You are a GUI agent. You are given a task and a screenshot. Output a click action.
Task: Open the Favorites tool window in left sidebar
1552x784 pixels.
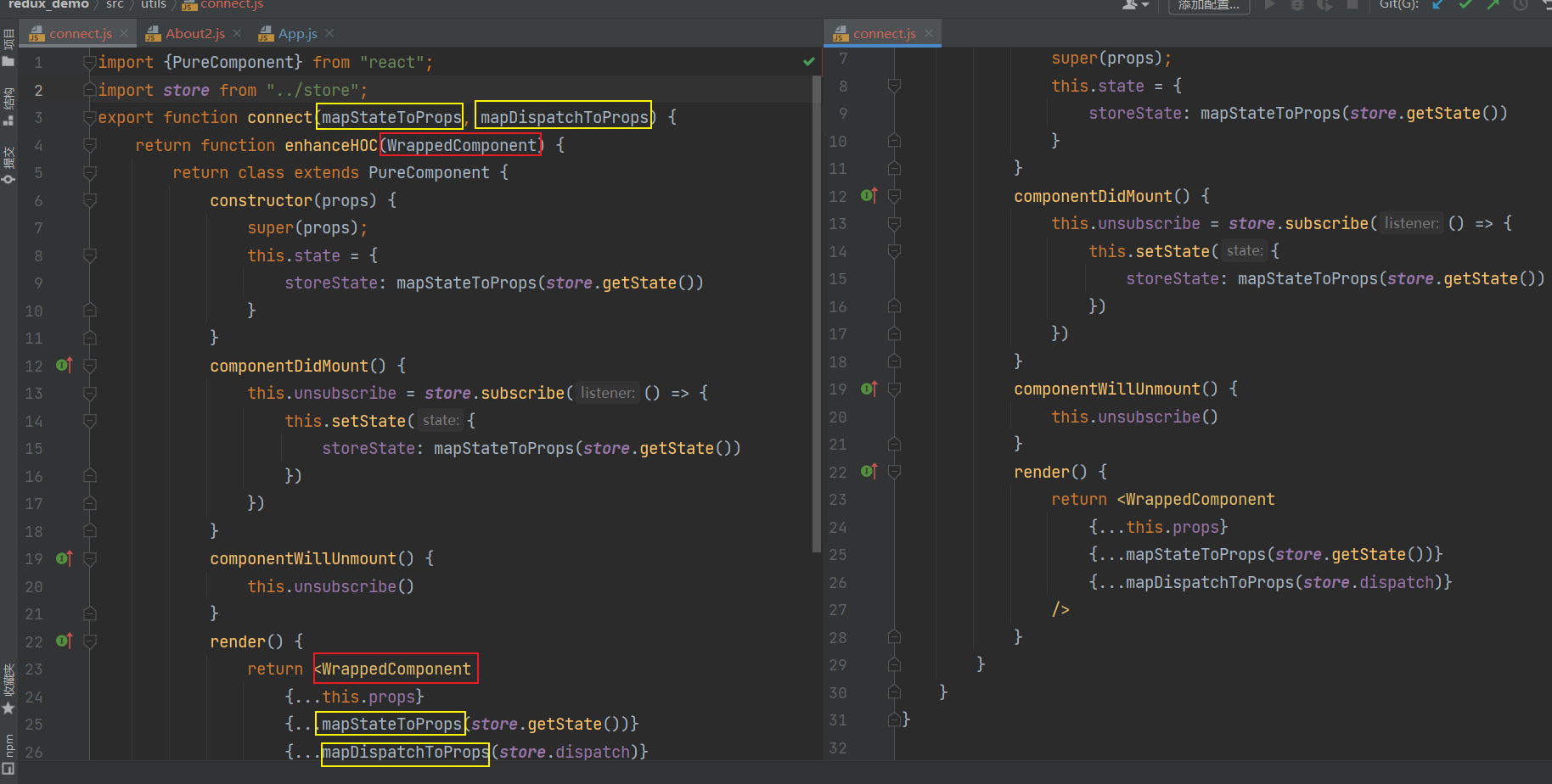click(x=8, y=689)
